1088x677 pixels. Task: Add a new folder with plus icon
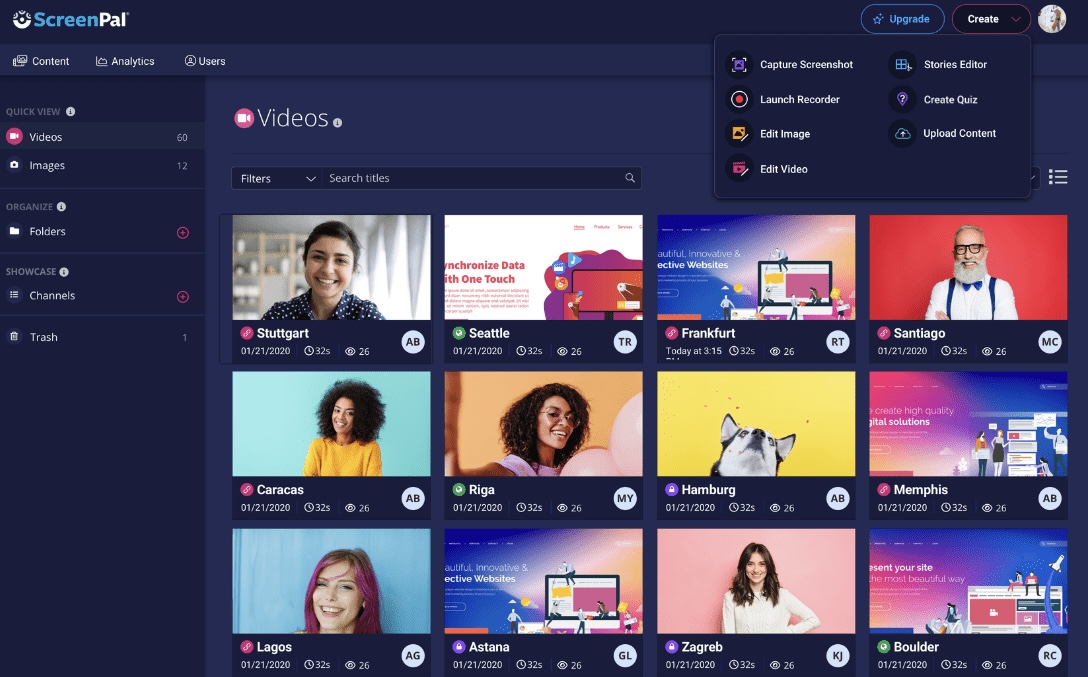coord(182,232)
